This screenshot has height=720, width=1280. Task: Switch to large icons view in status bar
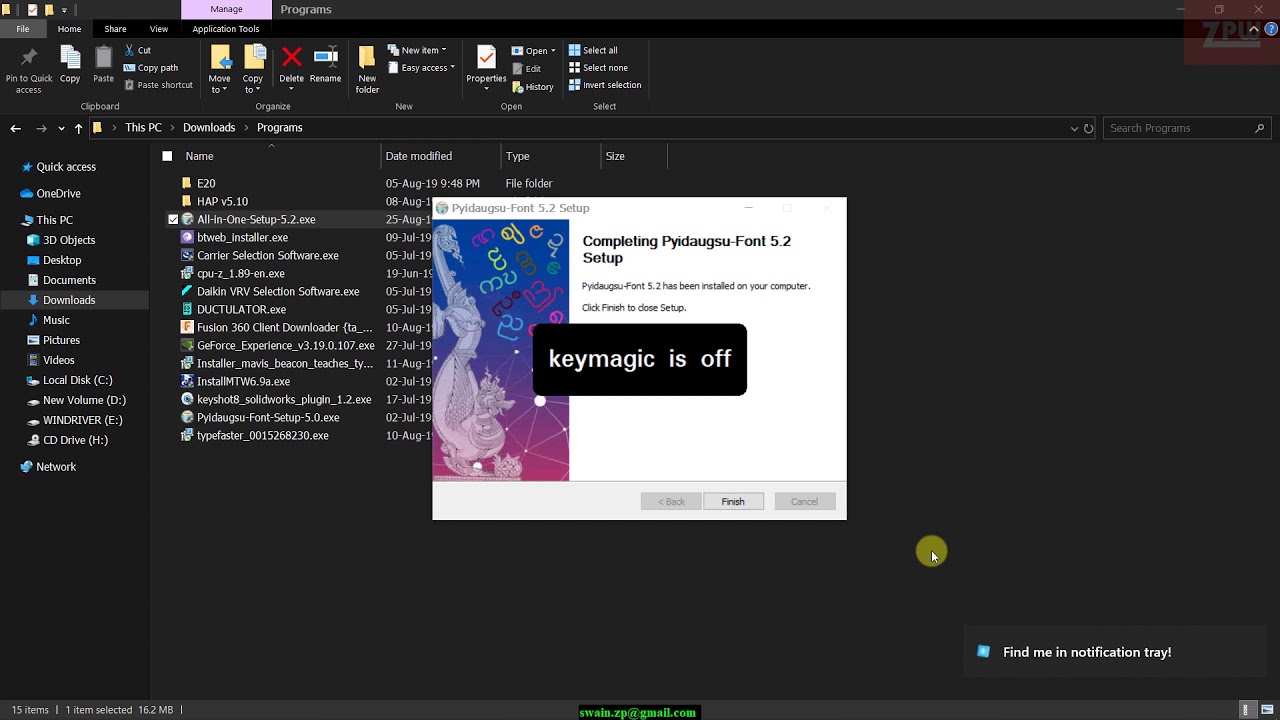point(1267,710)
